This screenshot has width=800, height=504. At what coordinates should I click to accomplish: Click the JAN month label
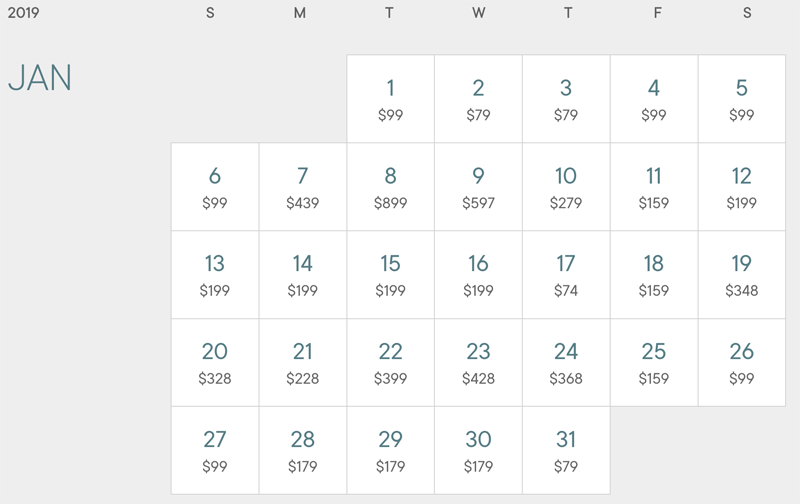coord(40,79)
